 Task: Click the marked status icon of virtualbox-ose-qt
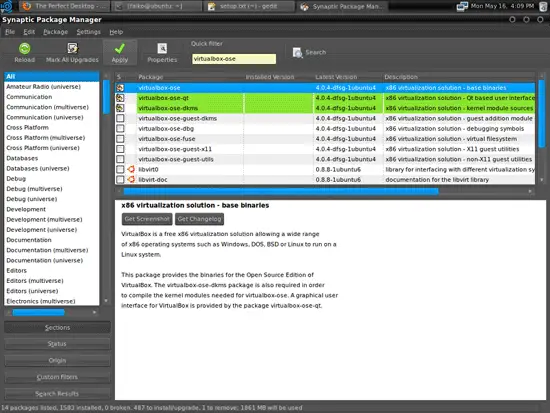click(120, 98)
